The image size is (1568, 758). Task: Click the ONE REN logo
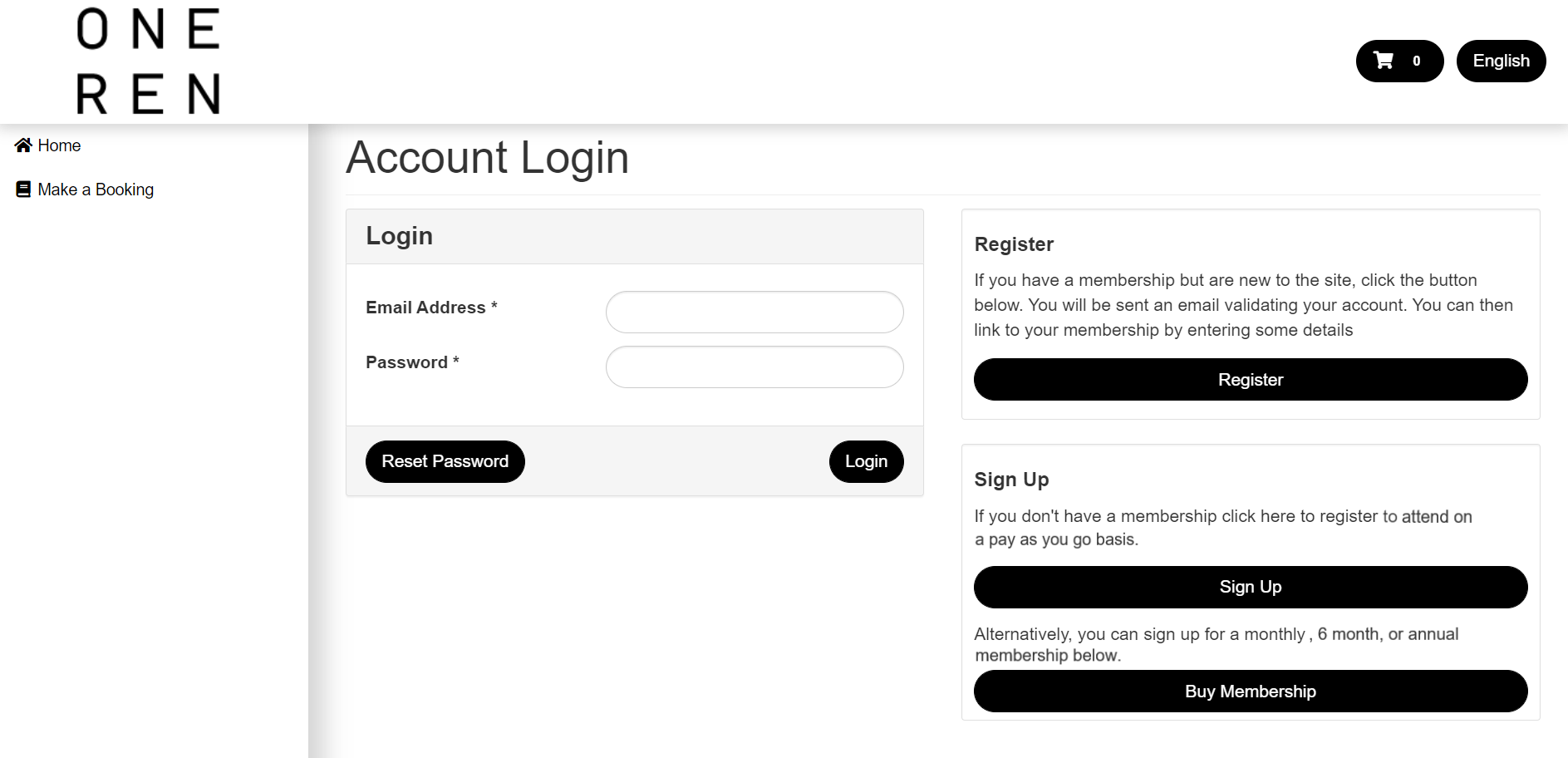coord(148,62)
